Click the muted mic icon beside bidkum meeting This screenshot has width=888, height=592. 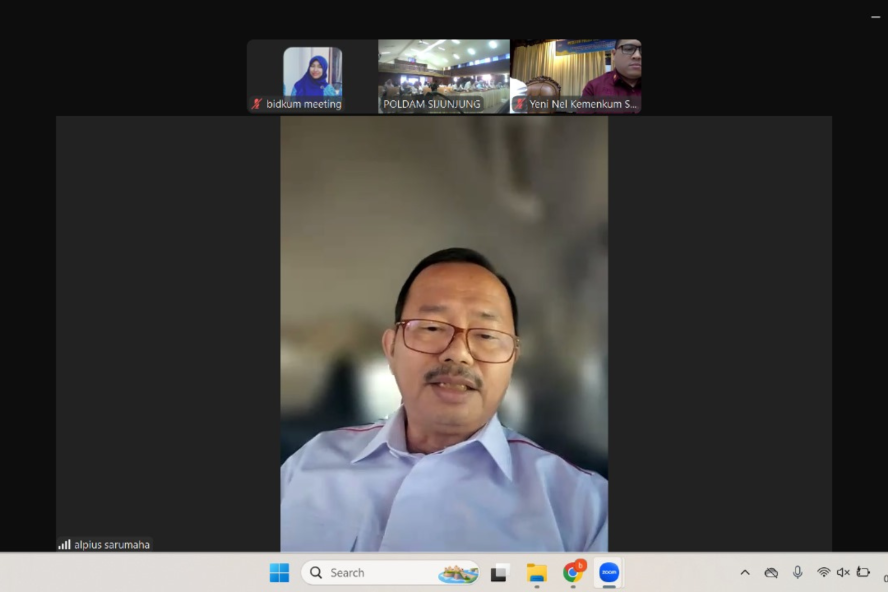[257, 104]
